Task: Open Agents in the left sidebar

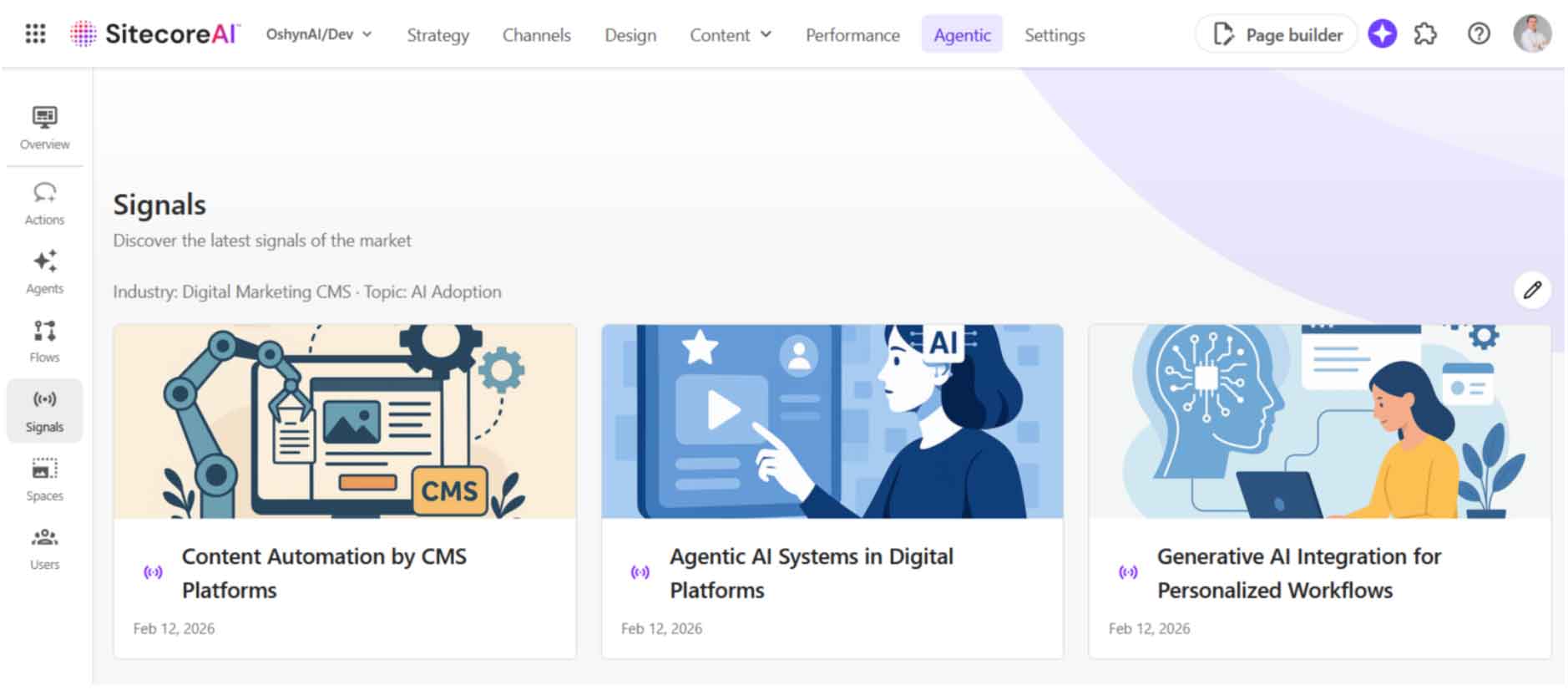Action: [x=44, y=272]
